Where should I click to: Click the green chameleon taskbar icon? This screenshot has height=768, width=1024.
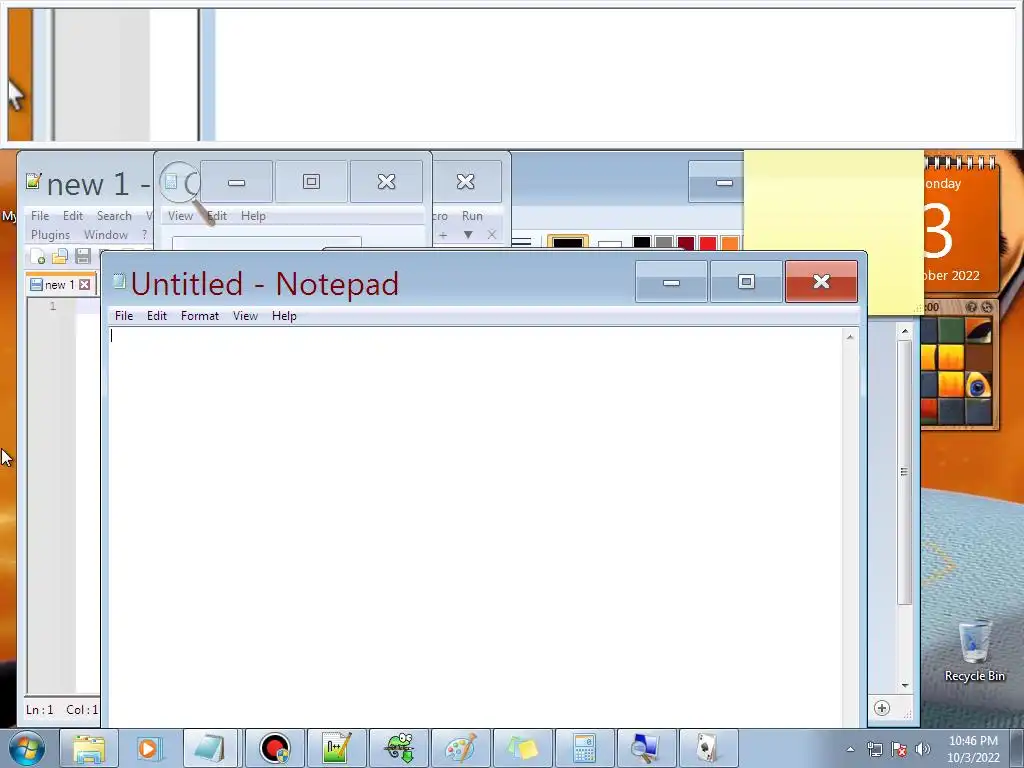398,748
